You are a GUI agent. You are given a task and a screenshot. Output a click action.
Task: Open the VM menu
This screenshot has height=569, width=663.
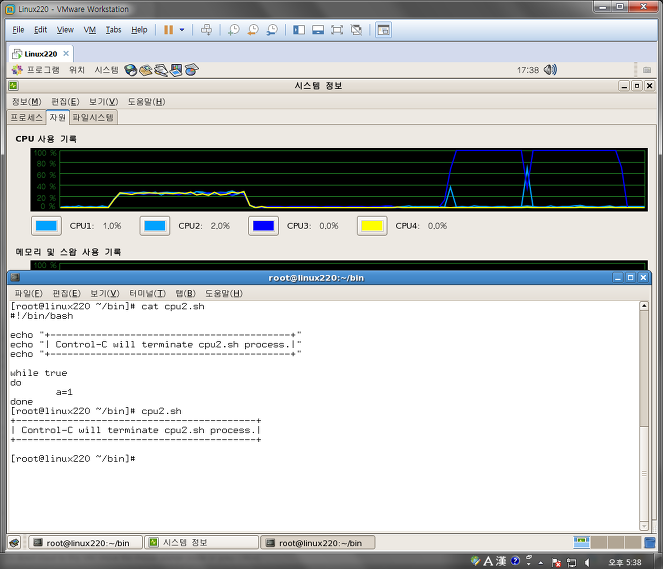click(x=90, y=30)
